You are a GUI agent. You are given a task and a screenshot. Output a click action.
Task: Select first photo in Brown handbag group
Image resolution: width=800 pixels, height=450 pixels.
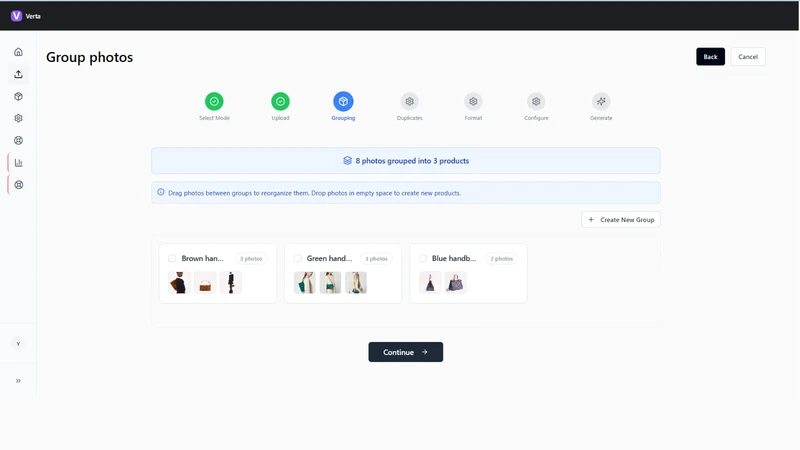[x=179, y=283]
